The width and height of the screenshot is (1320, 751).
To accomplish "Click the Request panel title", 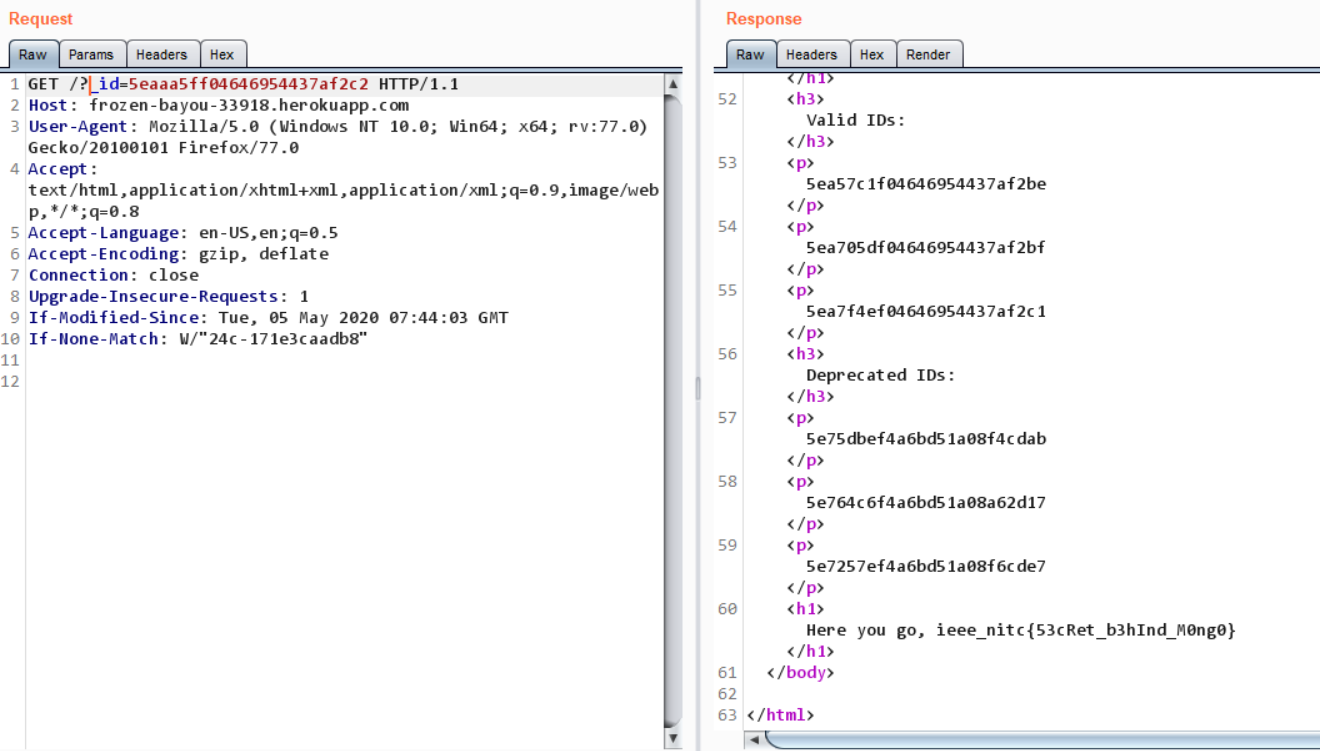I will coord(41,19).
